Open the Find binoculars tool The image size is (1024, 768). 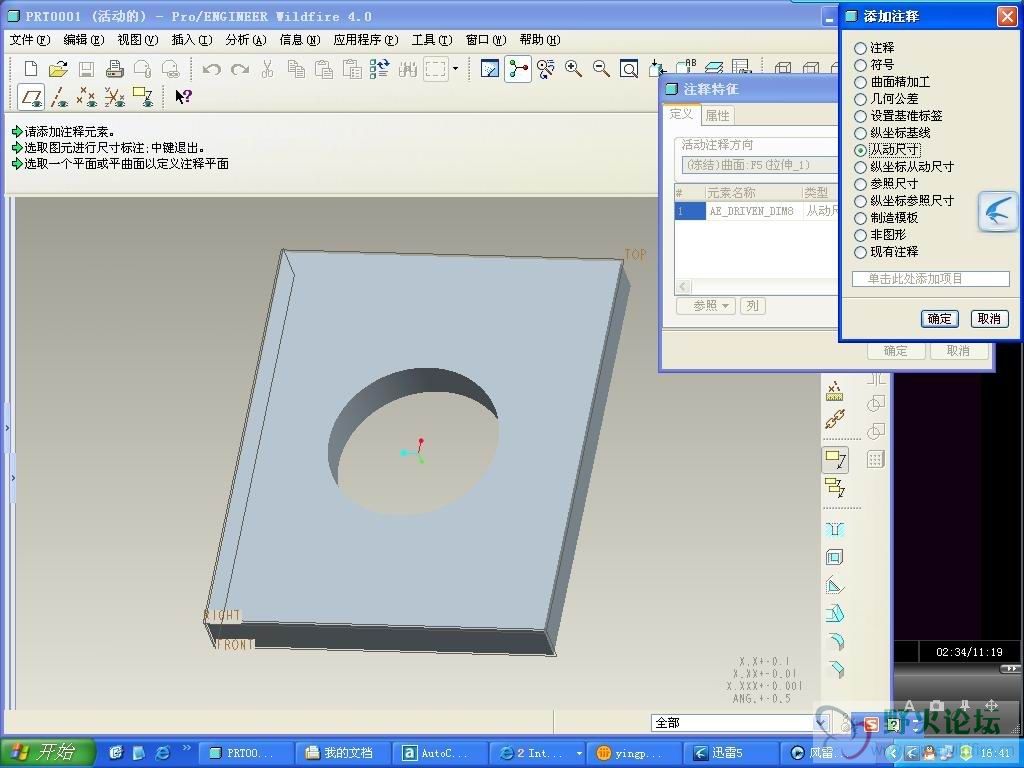click(408, 69)
